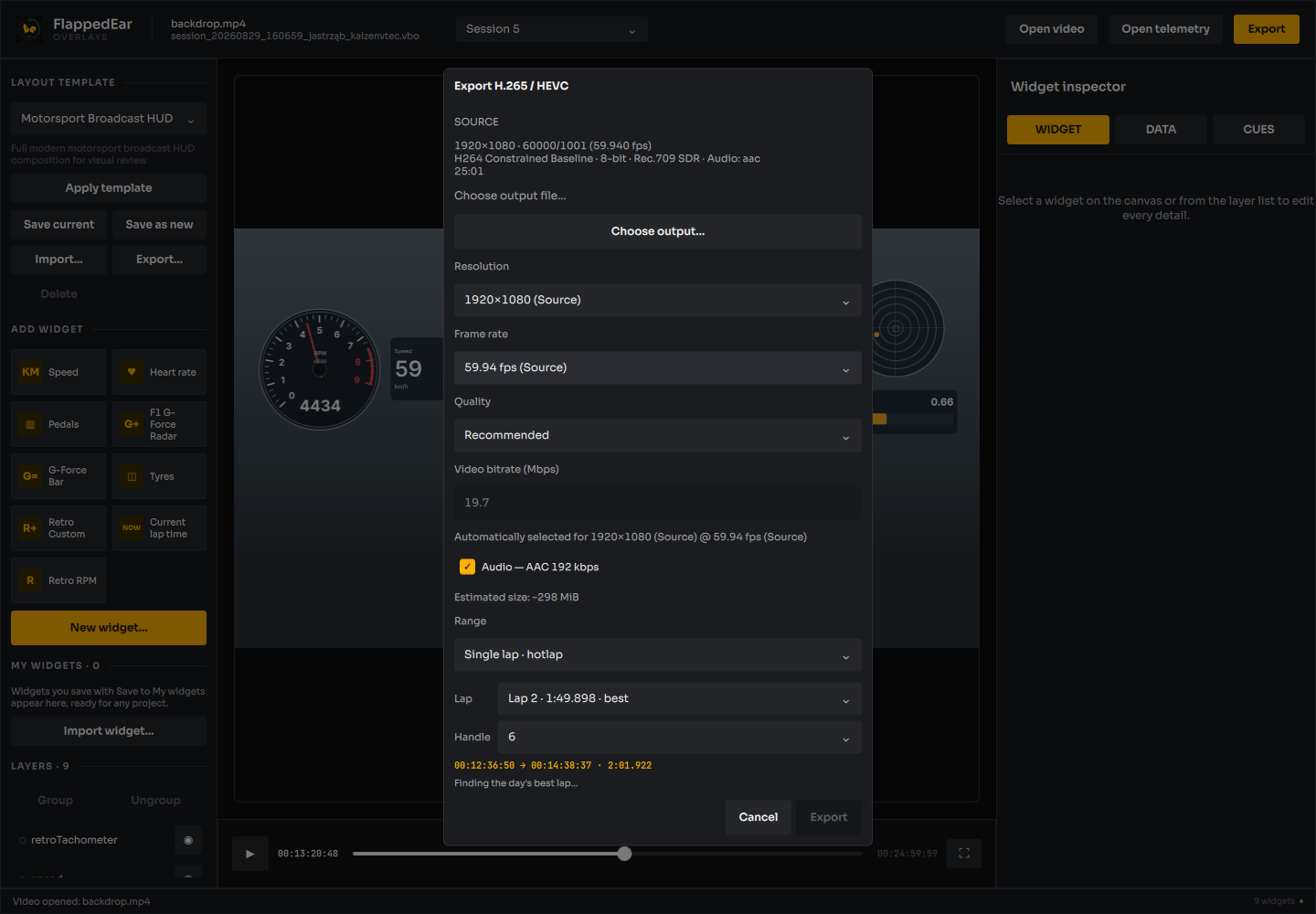The width and height of the screenshot is (1316, 914).
Task: Open the Motorsport Broadcast HUD template dropdown
Action: 109,119
